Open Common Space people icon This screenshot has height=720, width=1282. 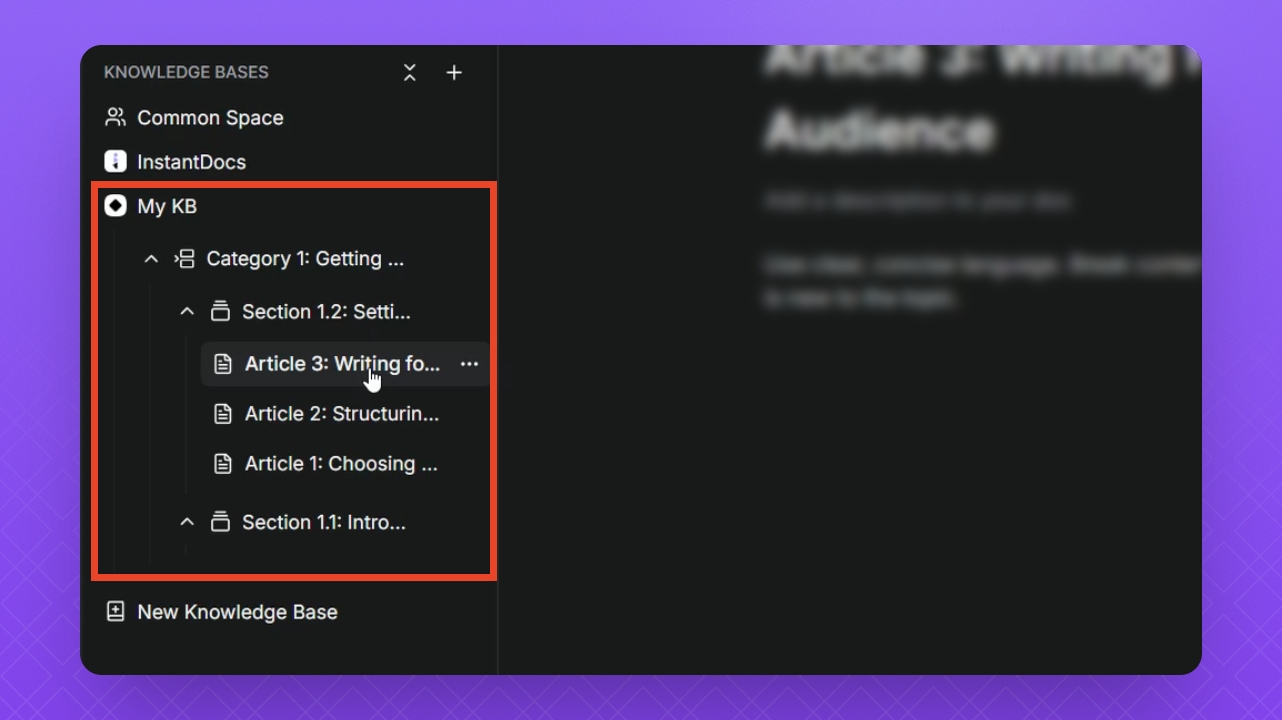coord(115,117)
